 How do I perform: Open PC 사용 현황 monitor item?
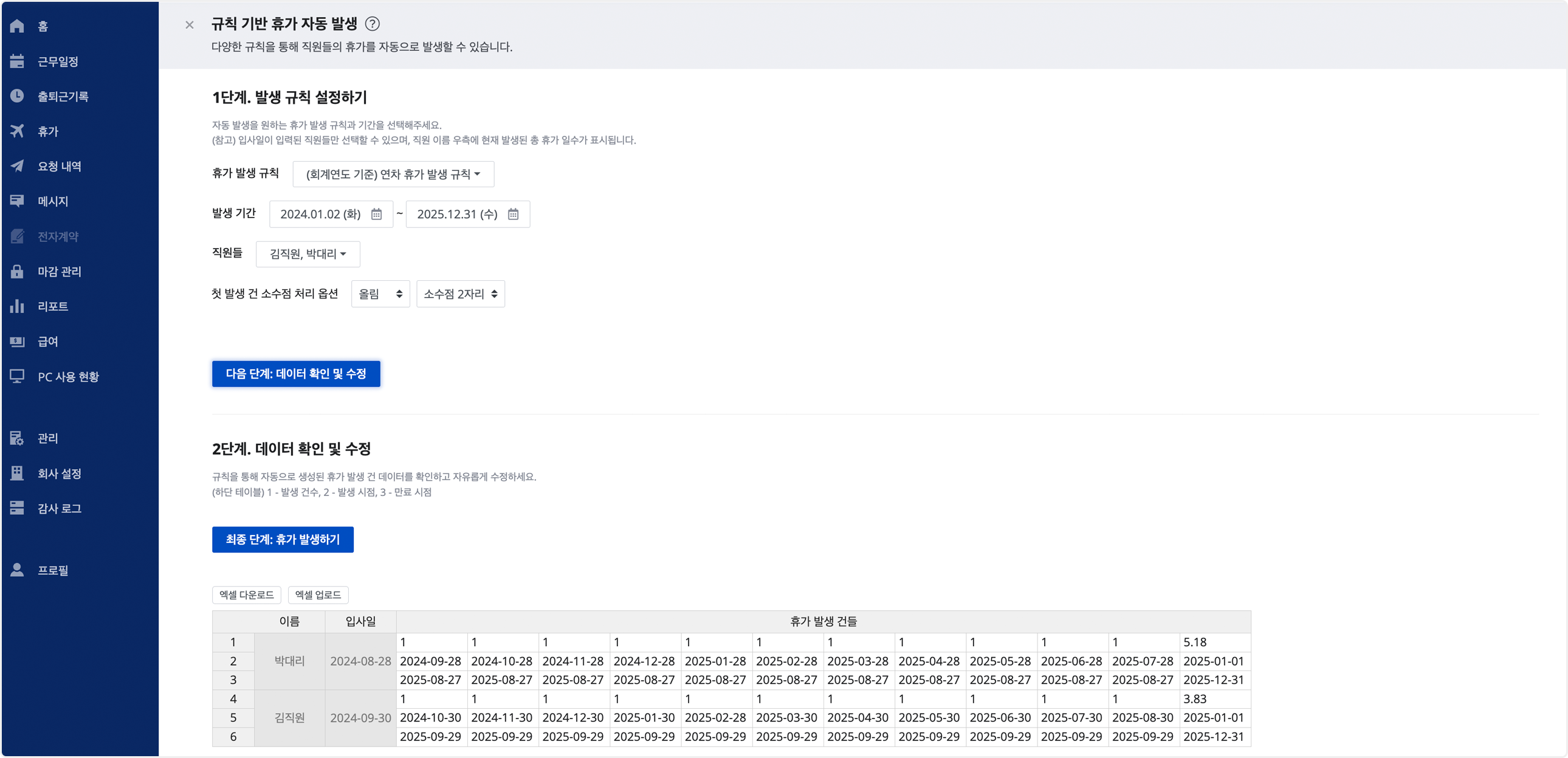(x=67, y=377)
